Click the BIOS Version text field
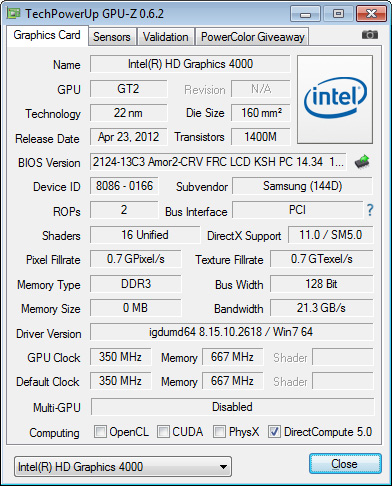This screenshot has width=392, height=486. pos(218,162)
